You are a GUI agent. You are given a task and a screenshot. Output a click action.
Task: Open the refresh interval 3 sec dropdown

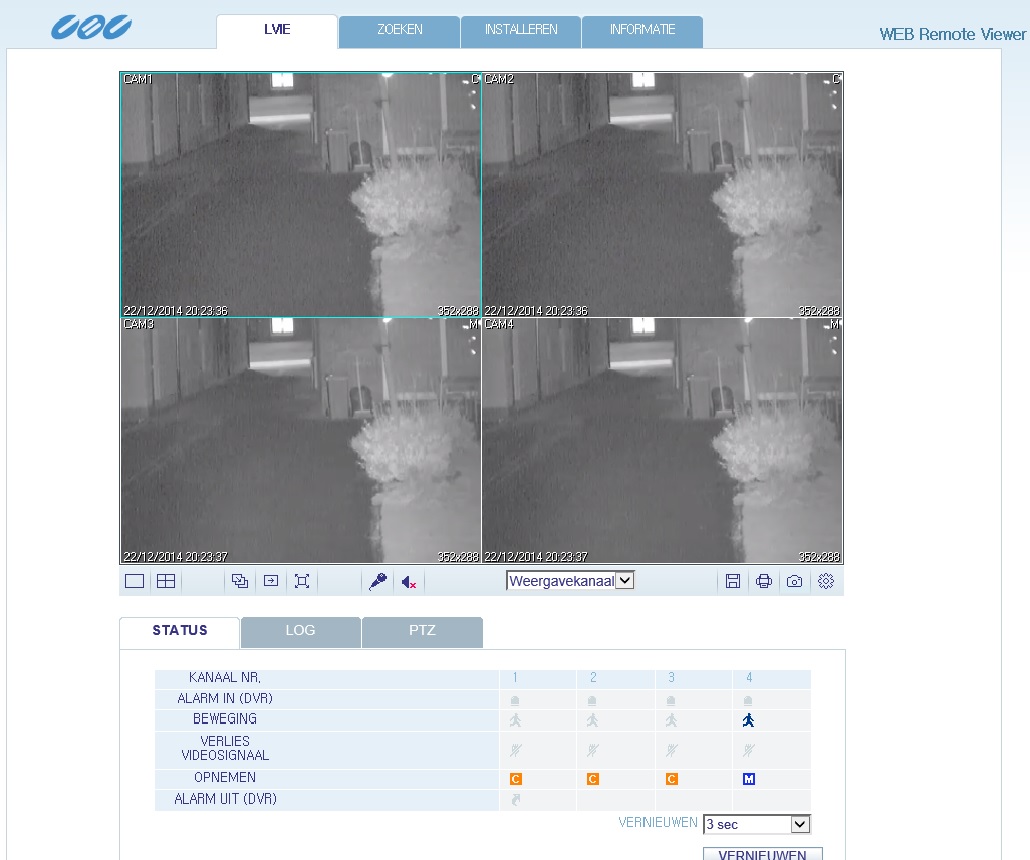(x=757, y=824)
